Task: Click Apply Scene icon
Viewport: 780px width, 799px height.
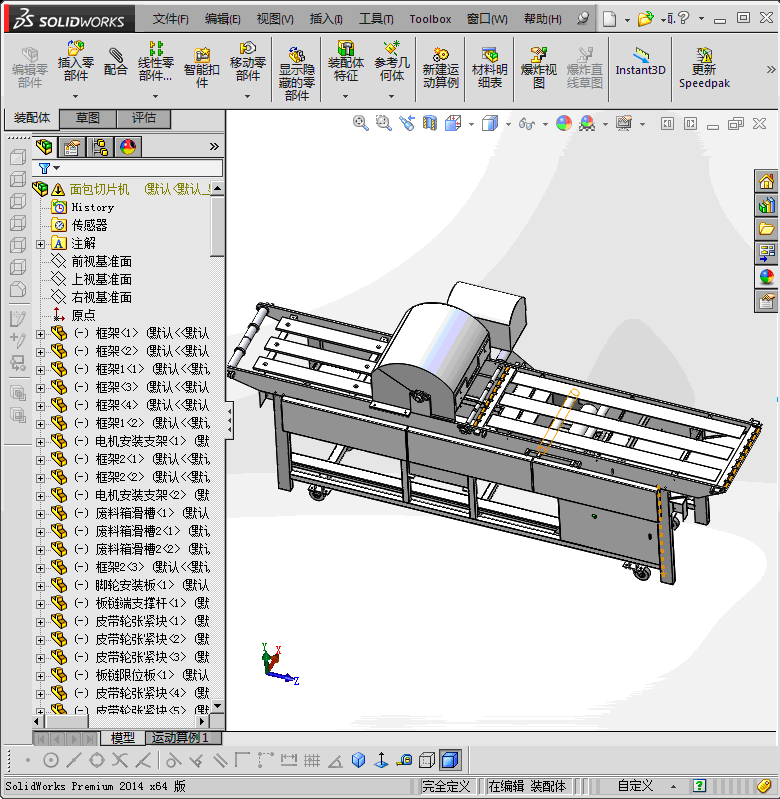Action: [x=587, y=123]
